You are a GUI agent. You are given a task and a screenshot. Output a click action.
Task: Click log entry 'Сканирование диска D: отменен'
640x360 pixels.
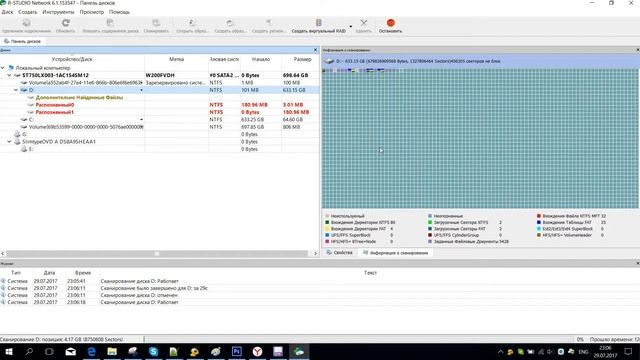click(139, 295)
